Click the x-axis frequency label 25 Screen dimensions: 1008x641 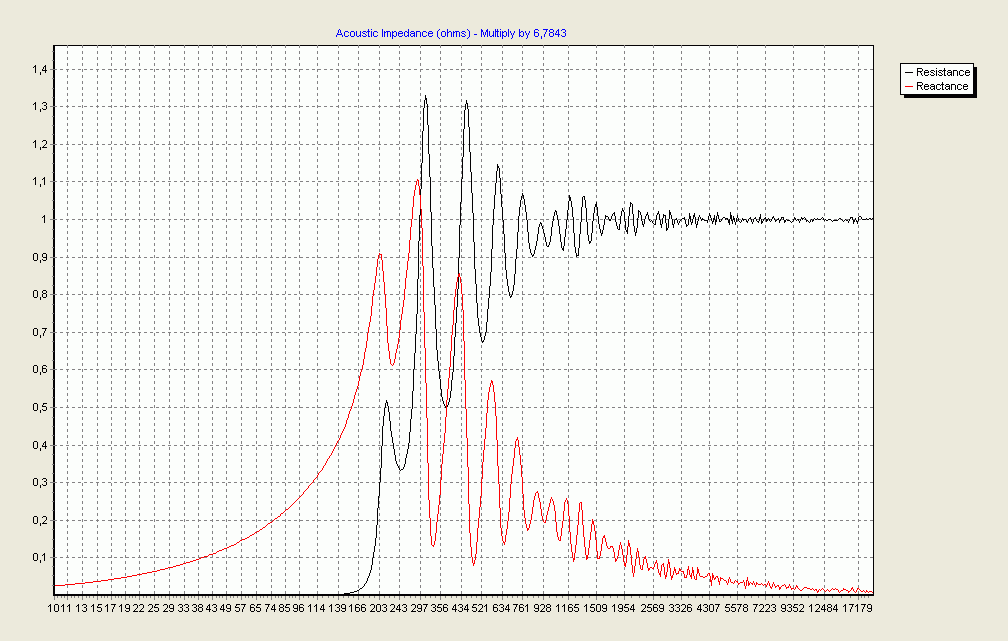(x=153, y=608)
